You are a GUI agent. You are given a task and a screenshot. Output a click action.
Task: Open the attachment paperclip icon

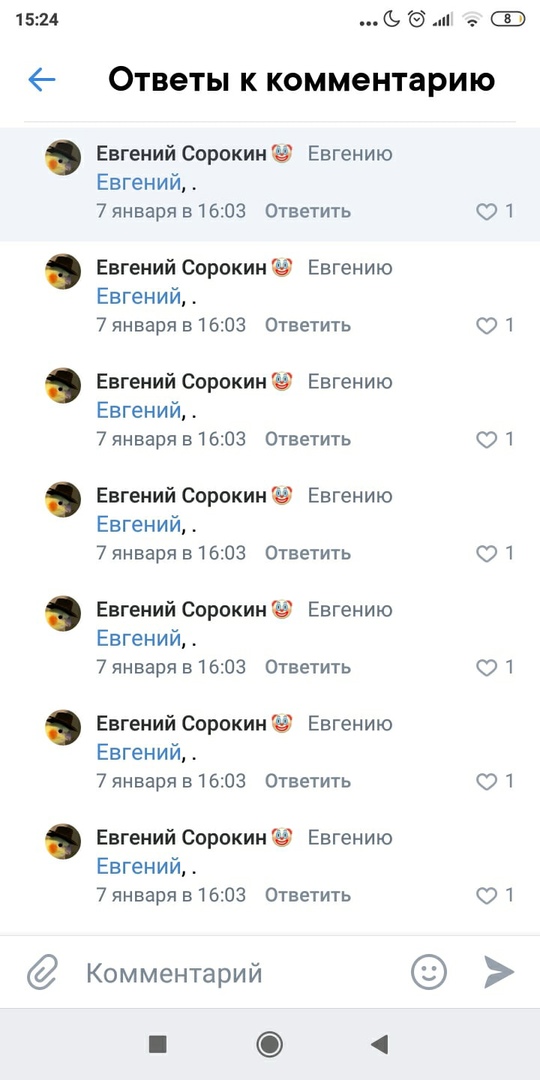click(x=43, y=973)
